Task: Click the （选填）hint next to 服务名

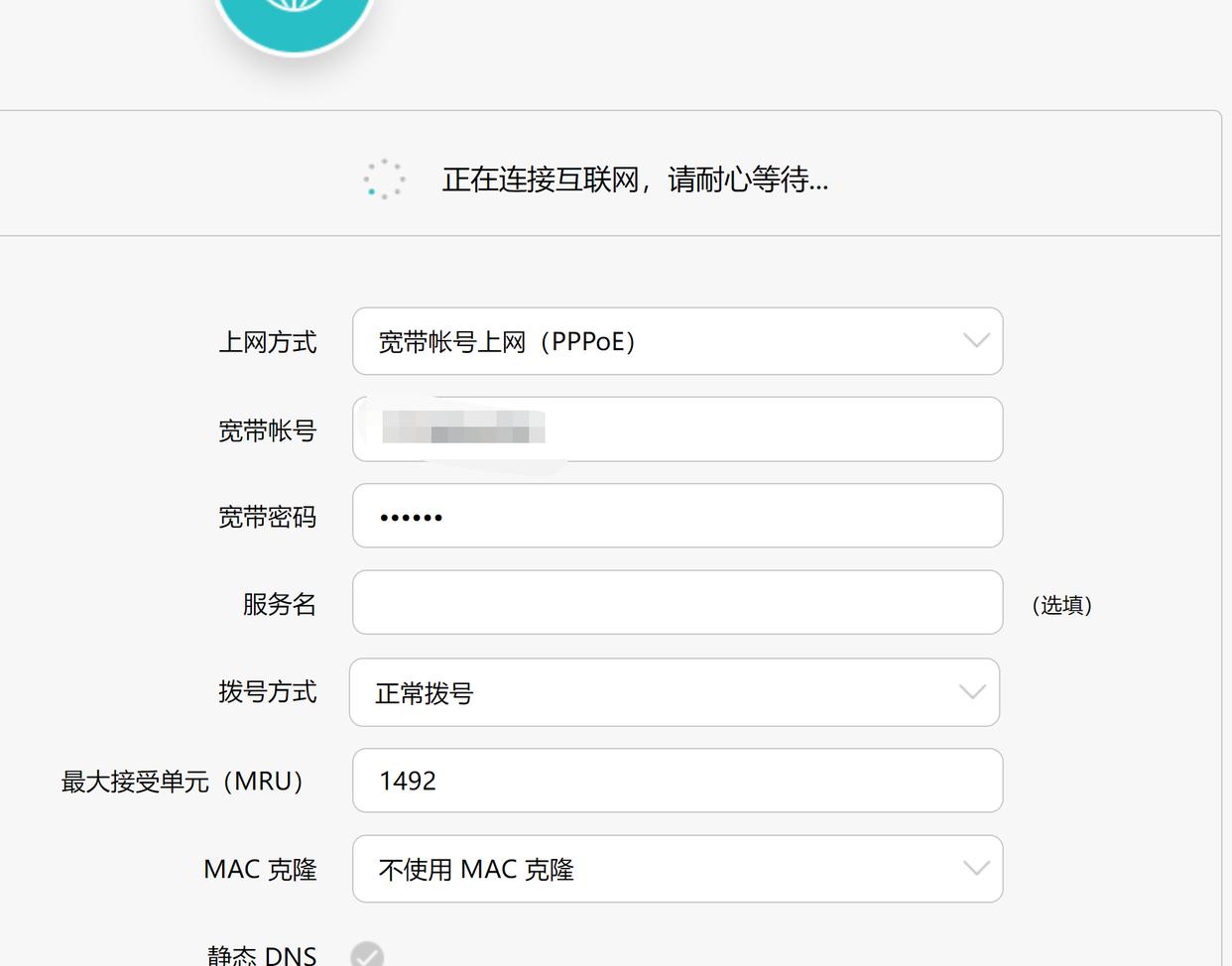Action: pyautogui.click(x=1061, y=605)
